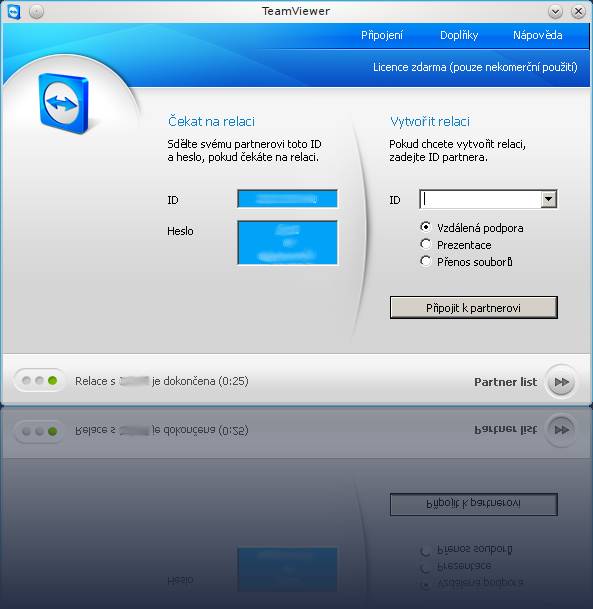Image resolution: width=593 pixels, height=609 pixels.
Task: Open the Připojení menu
Action: (382, 35)
